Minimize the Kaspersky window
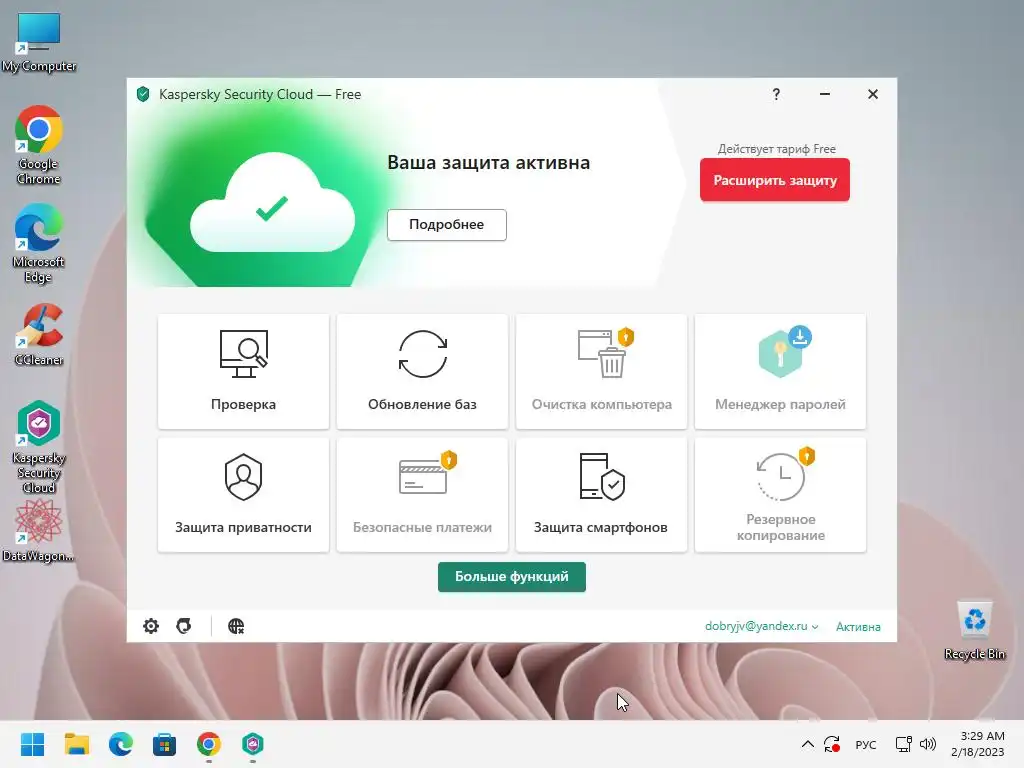Viewport: 1024px width, 768px height. pos(825,94)
